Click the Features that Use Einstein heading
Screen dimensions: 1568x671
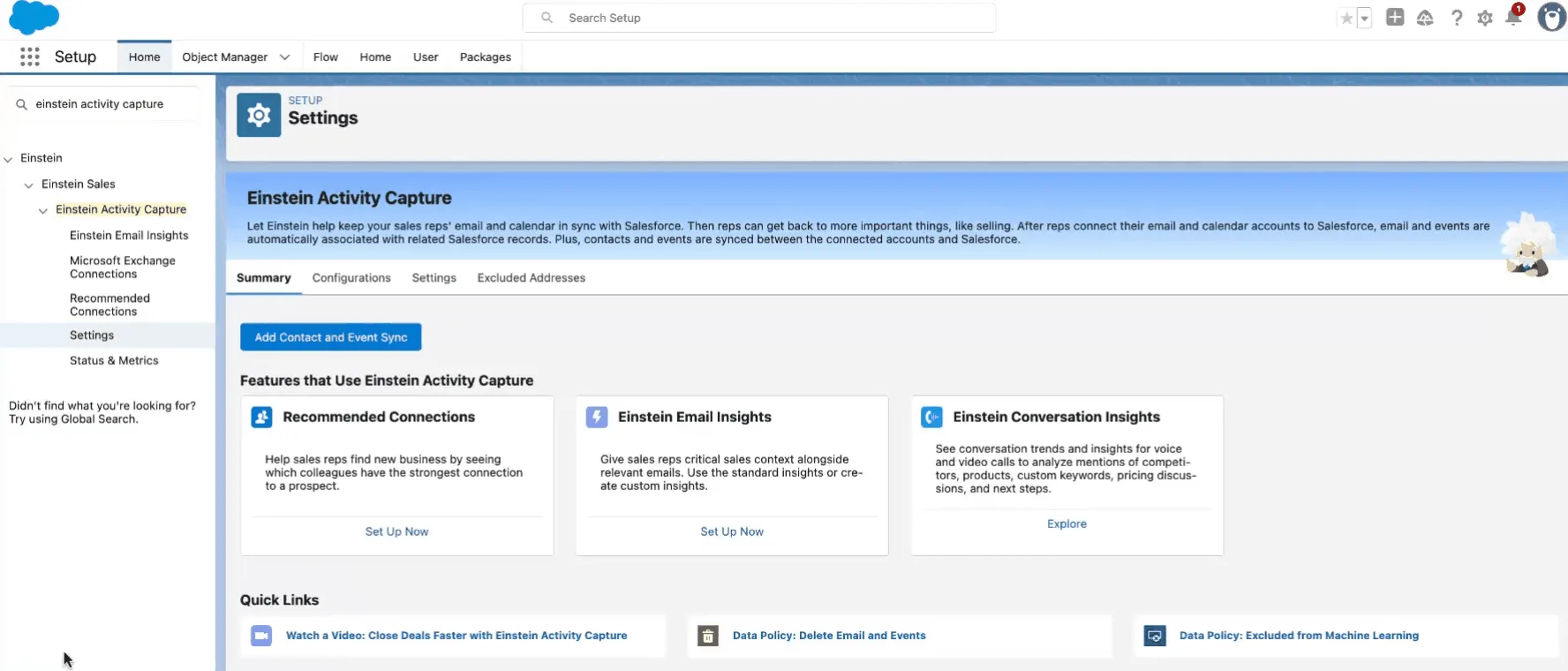(387, 381)
